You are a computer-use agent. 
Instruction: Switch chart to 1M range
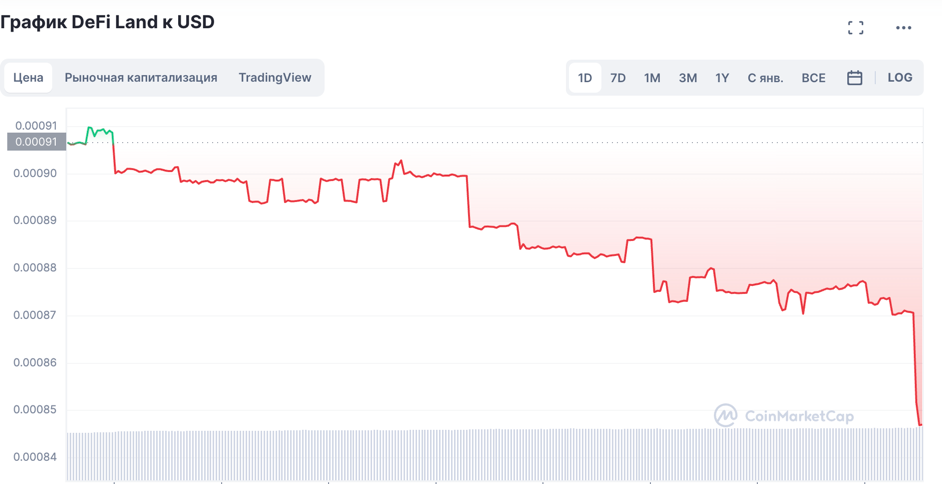tap(652, 78)
